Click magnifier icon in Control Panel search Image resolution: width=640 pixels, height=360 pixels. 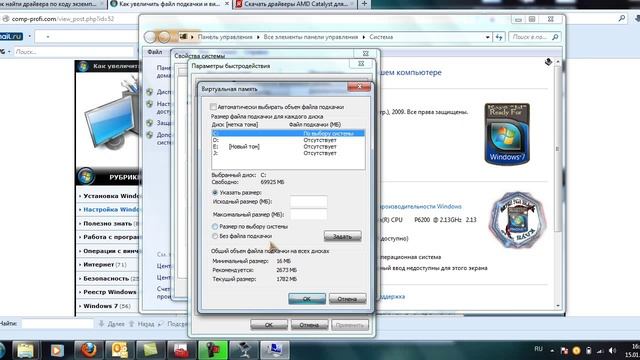coord(555,37)
